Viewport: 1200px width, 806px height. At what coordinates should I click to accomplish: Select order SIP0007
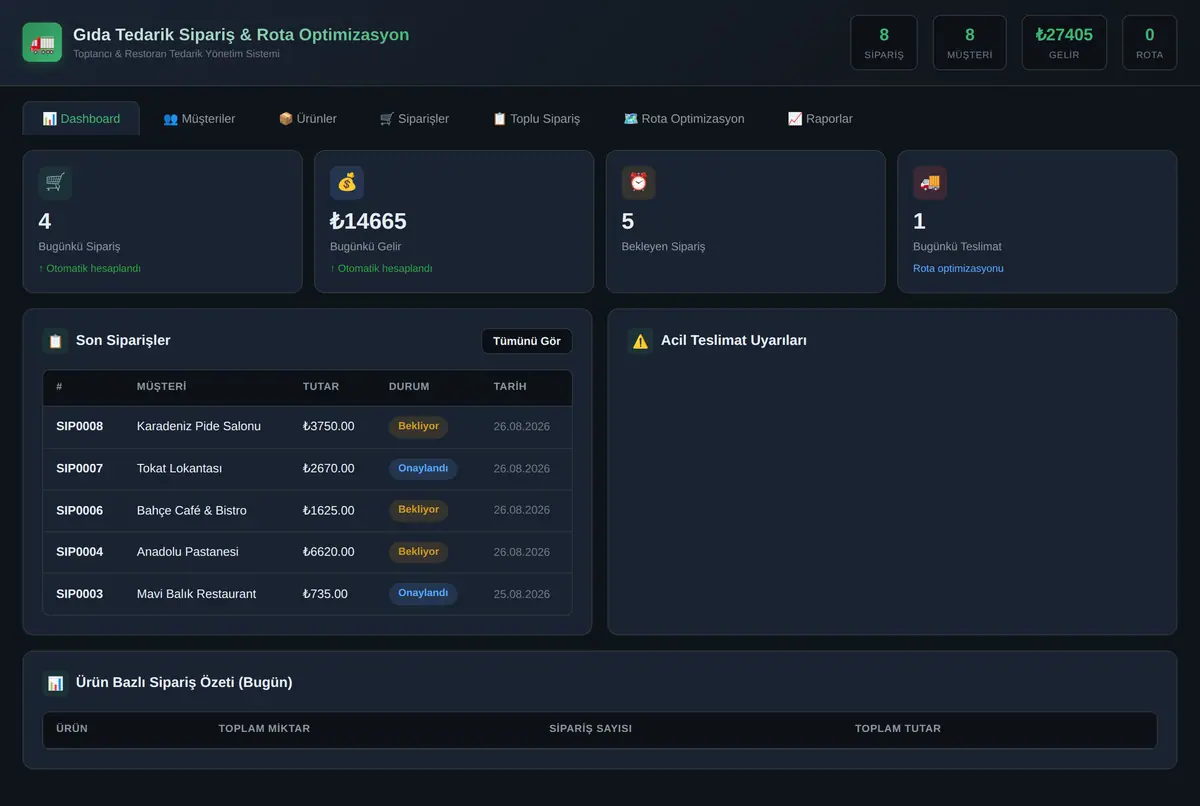point(80,468)
